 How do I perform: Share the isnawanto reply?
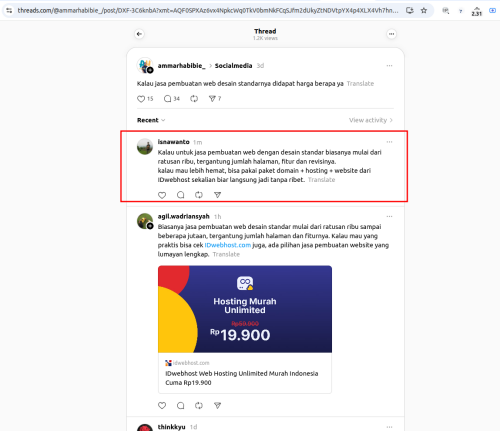pyautogui.click(x=217, y=195)
